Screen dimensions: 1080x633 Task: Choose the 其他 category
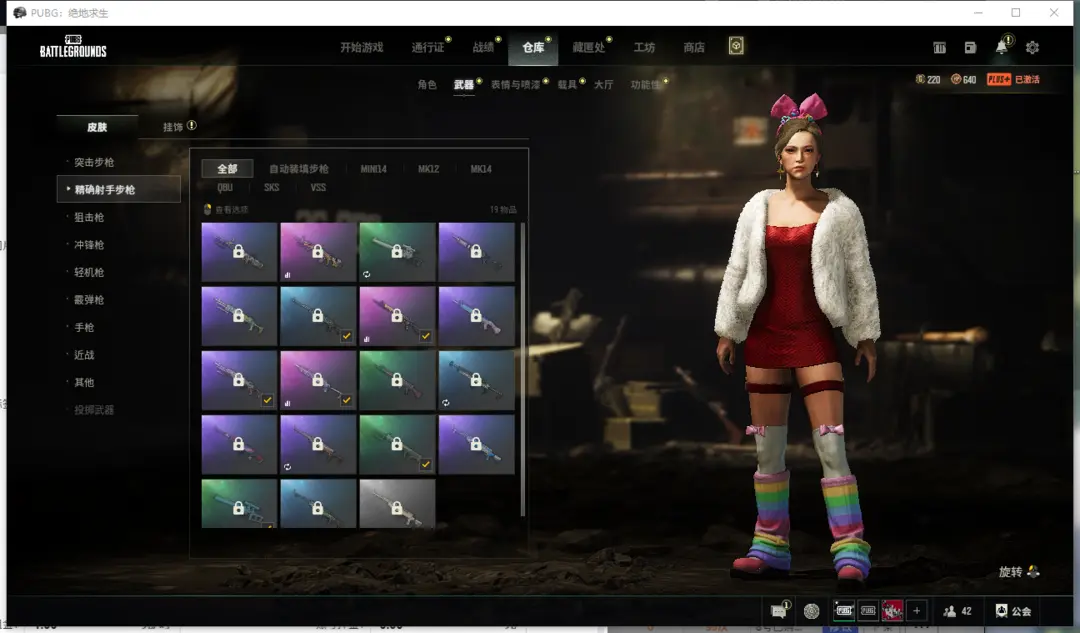click(x=84, y=382)
